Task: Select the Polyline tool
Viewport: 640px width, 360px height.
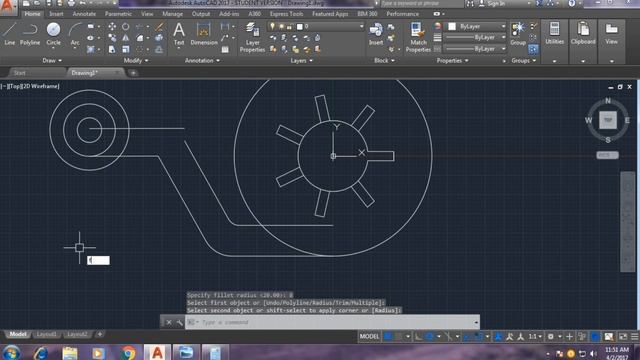Action: coord(30,33)
